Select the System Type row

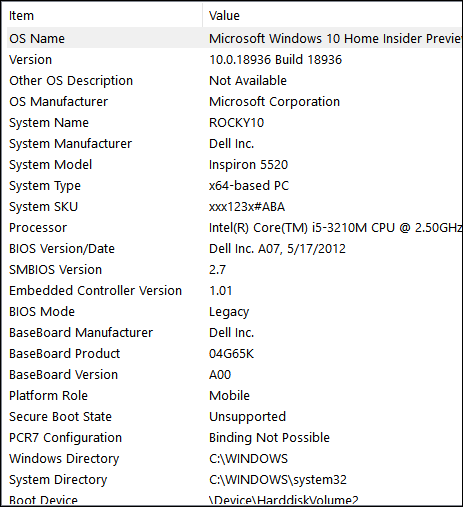pyautogui.click(x=234, y=186)
